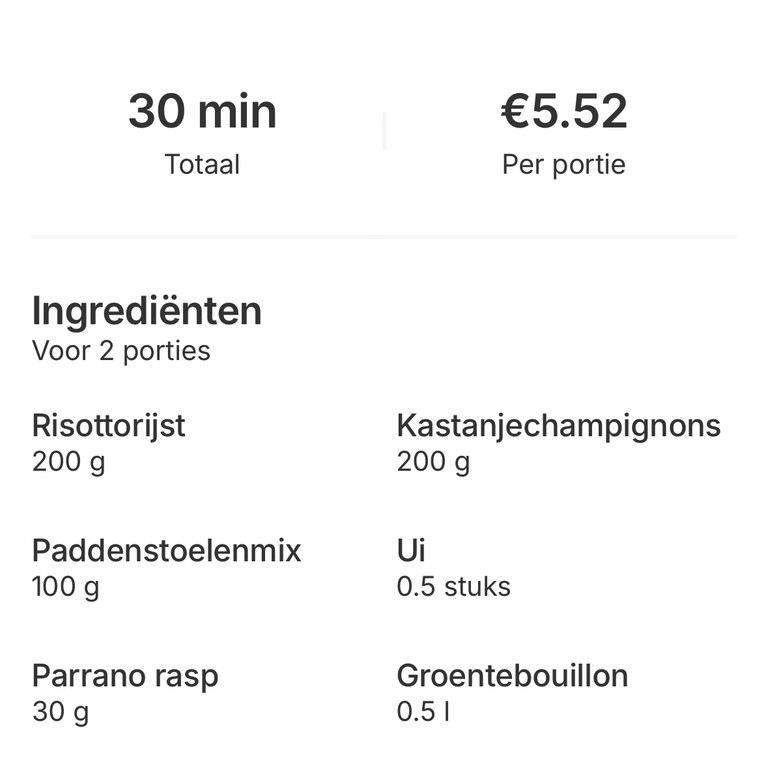The image size is (768, 768).
Task: Open the Ui ingredient
Action: pos(411,550)
